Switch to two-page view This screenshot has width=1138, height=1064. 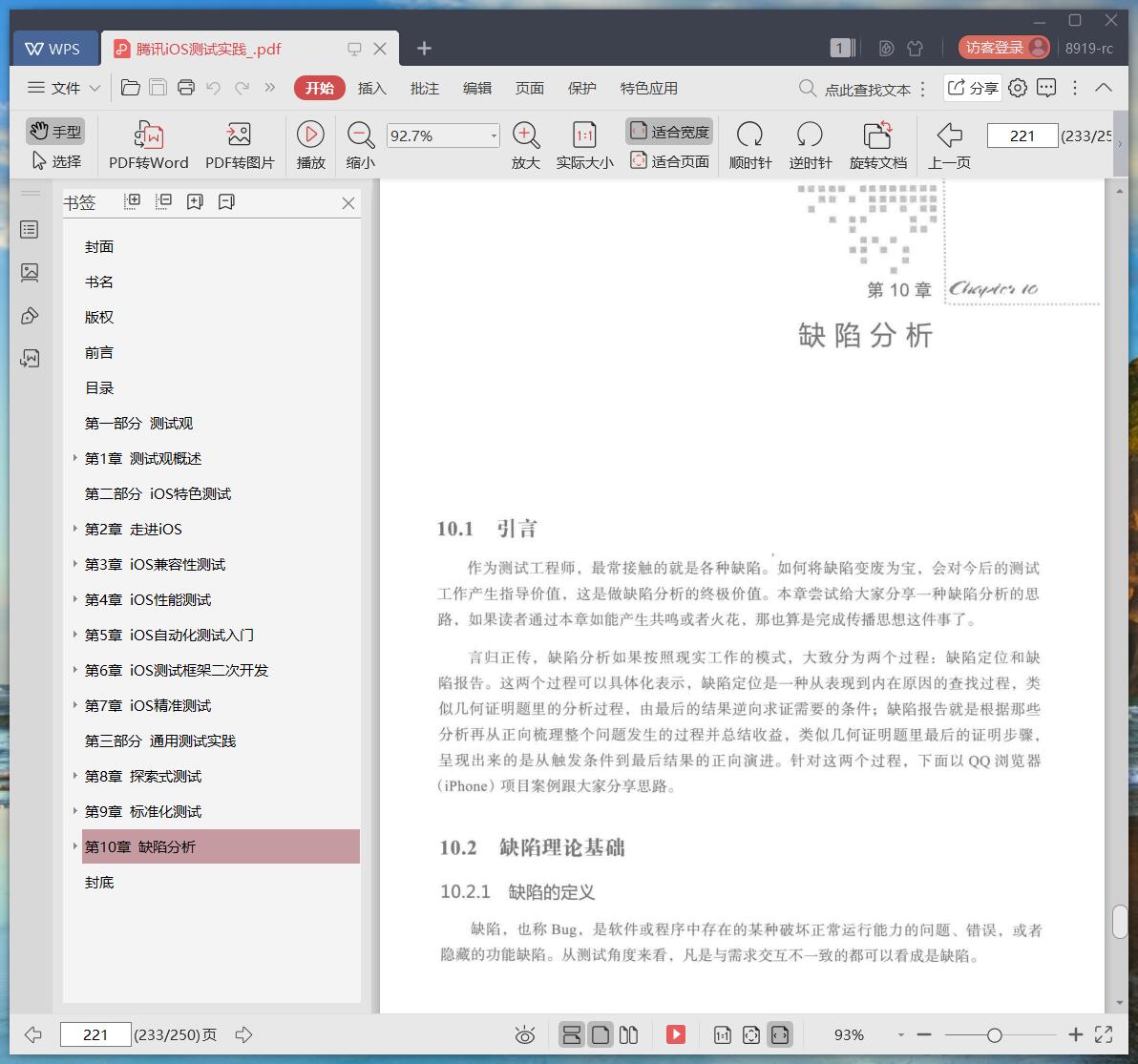click(628, 1035)
